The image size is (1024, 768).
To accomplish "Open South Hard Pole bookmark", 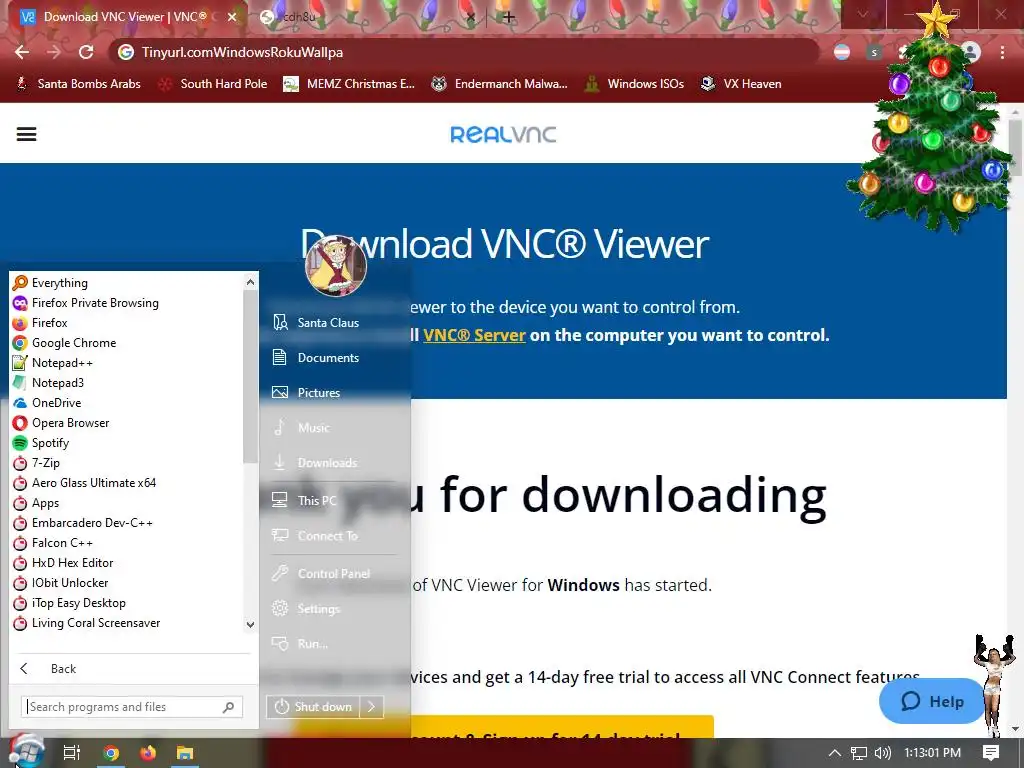I will coord(213,84).
